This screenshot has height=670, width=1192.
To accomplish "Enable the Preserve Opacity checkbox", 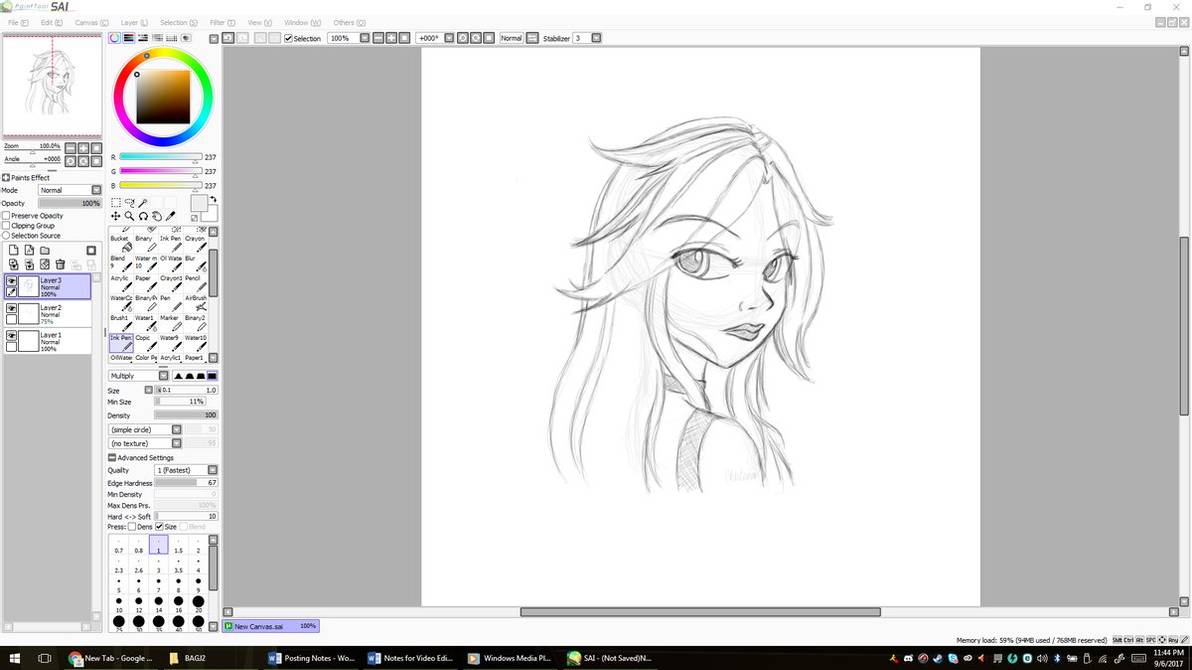I will pos(6,216).
